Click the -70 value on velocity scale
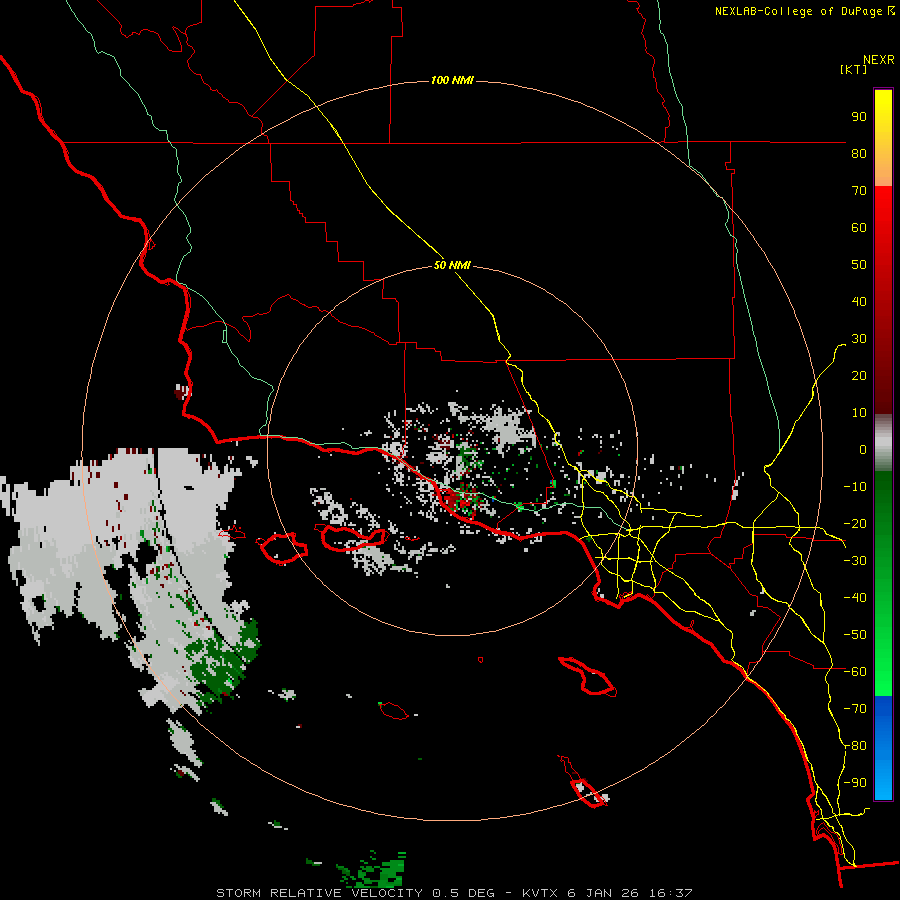Screen dimensions: 900x900 [855, 709]
